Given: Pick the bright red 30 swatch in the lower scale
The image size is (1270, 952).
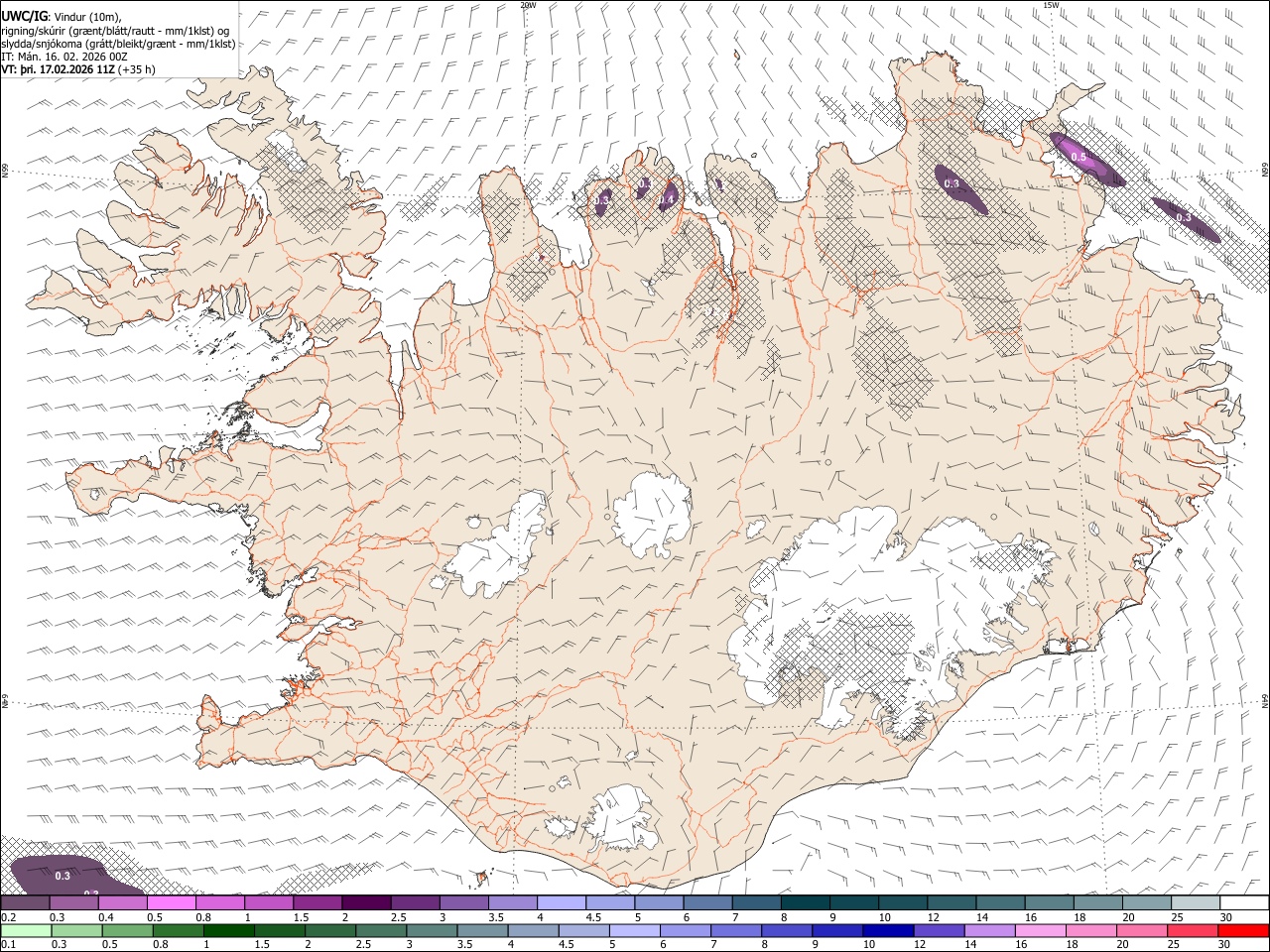Looking at the screenshot, I should [1243, 930].
